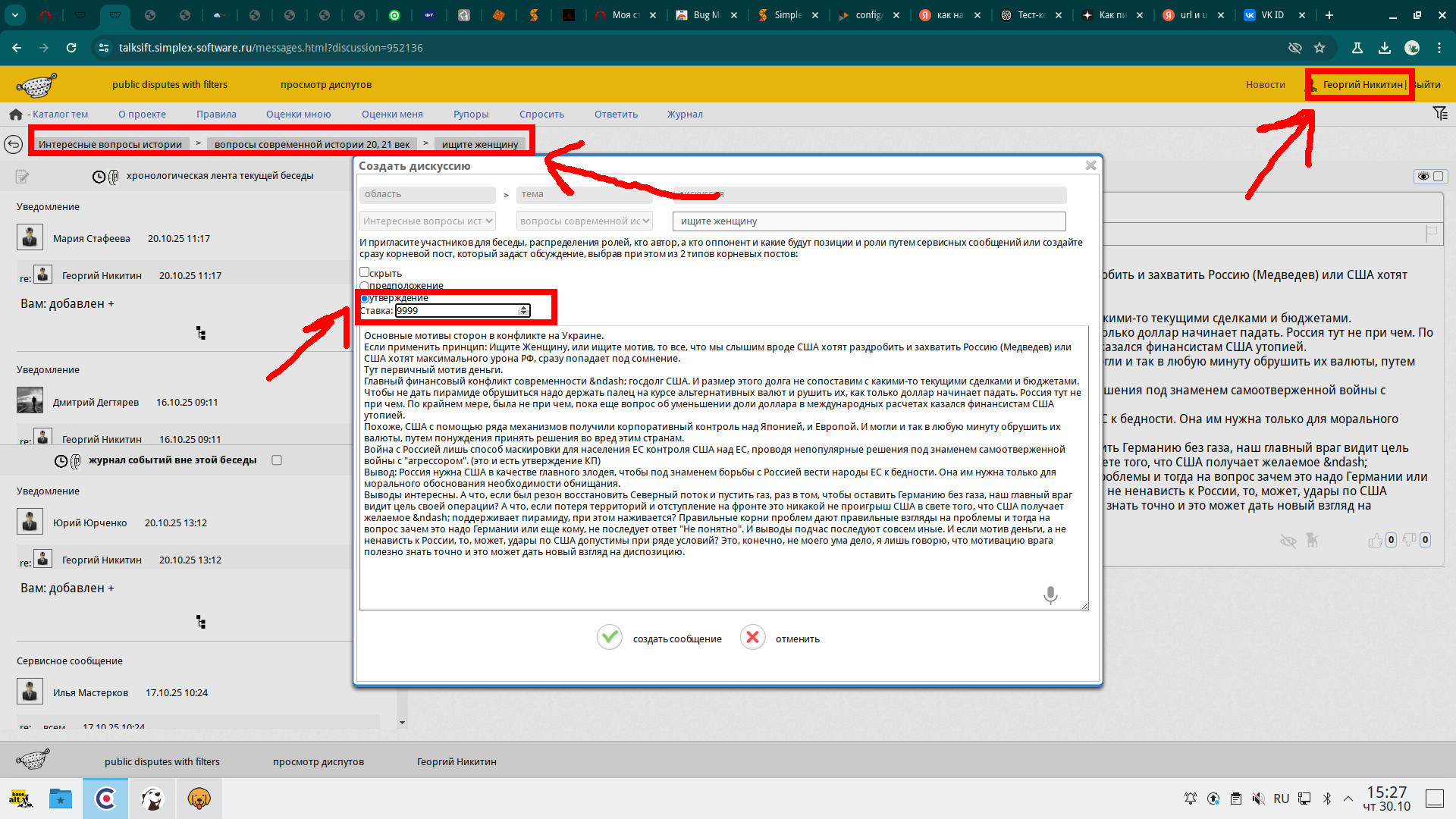
Task: Click the notepad edit icon
Action: point(22,177)
